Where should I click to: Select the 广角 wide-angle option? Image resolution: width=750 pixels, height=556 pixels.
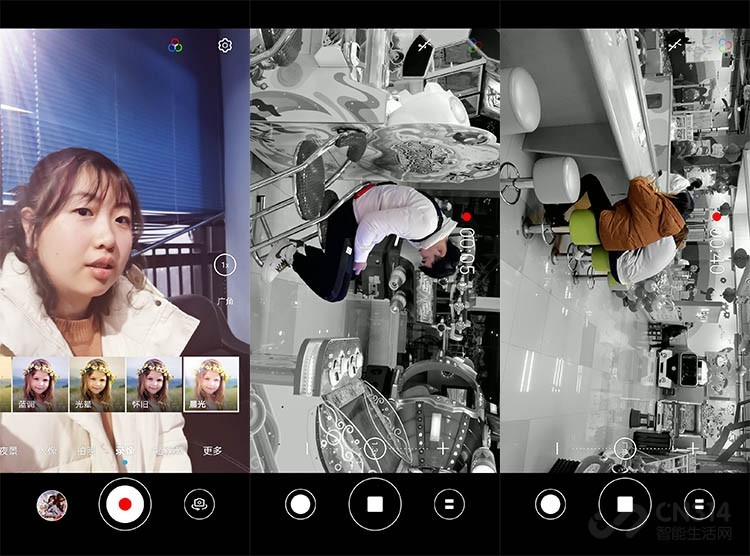[224, 301]
